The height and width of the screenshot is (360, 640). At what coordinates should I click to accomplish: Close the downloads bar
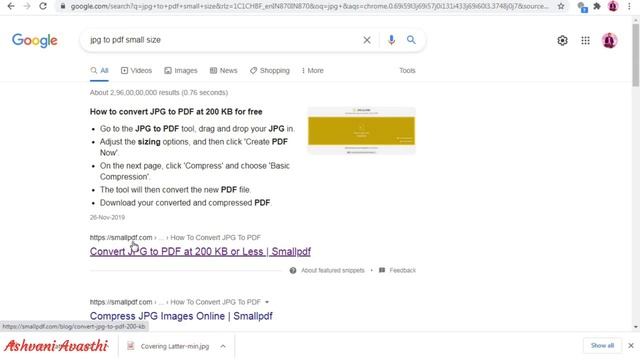(631, 346)
